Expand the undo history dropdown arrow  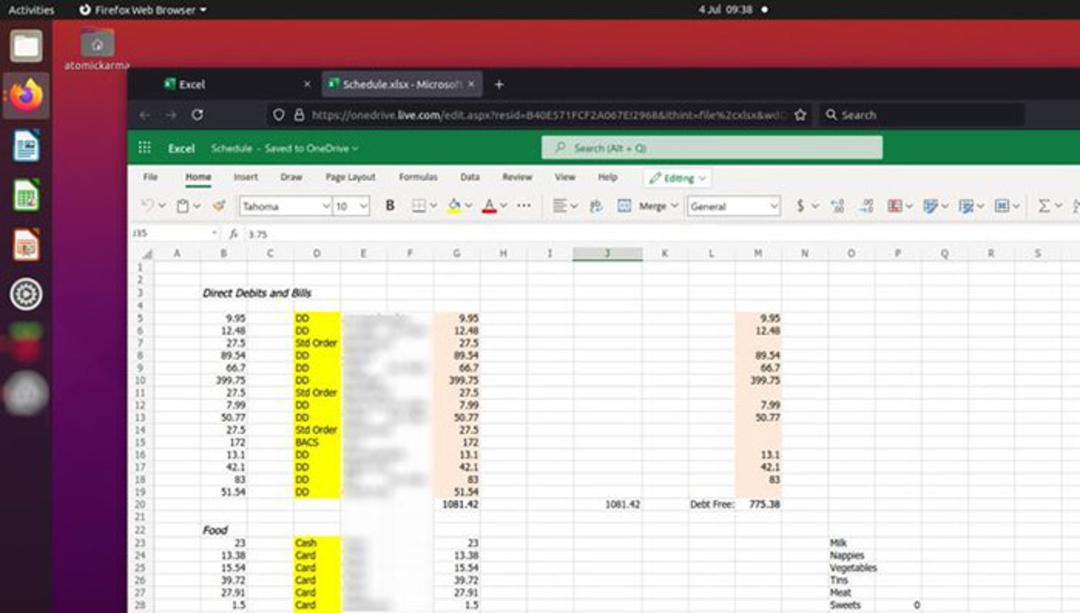click(162, 205)
